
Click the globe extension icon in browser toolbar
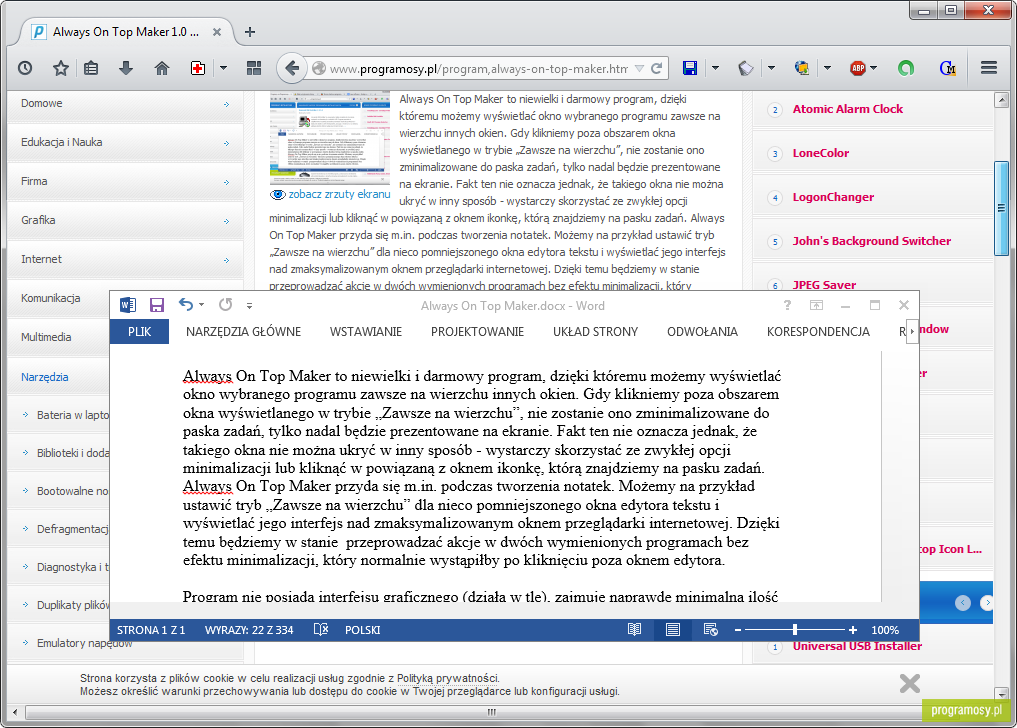click(802, 67)
